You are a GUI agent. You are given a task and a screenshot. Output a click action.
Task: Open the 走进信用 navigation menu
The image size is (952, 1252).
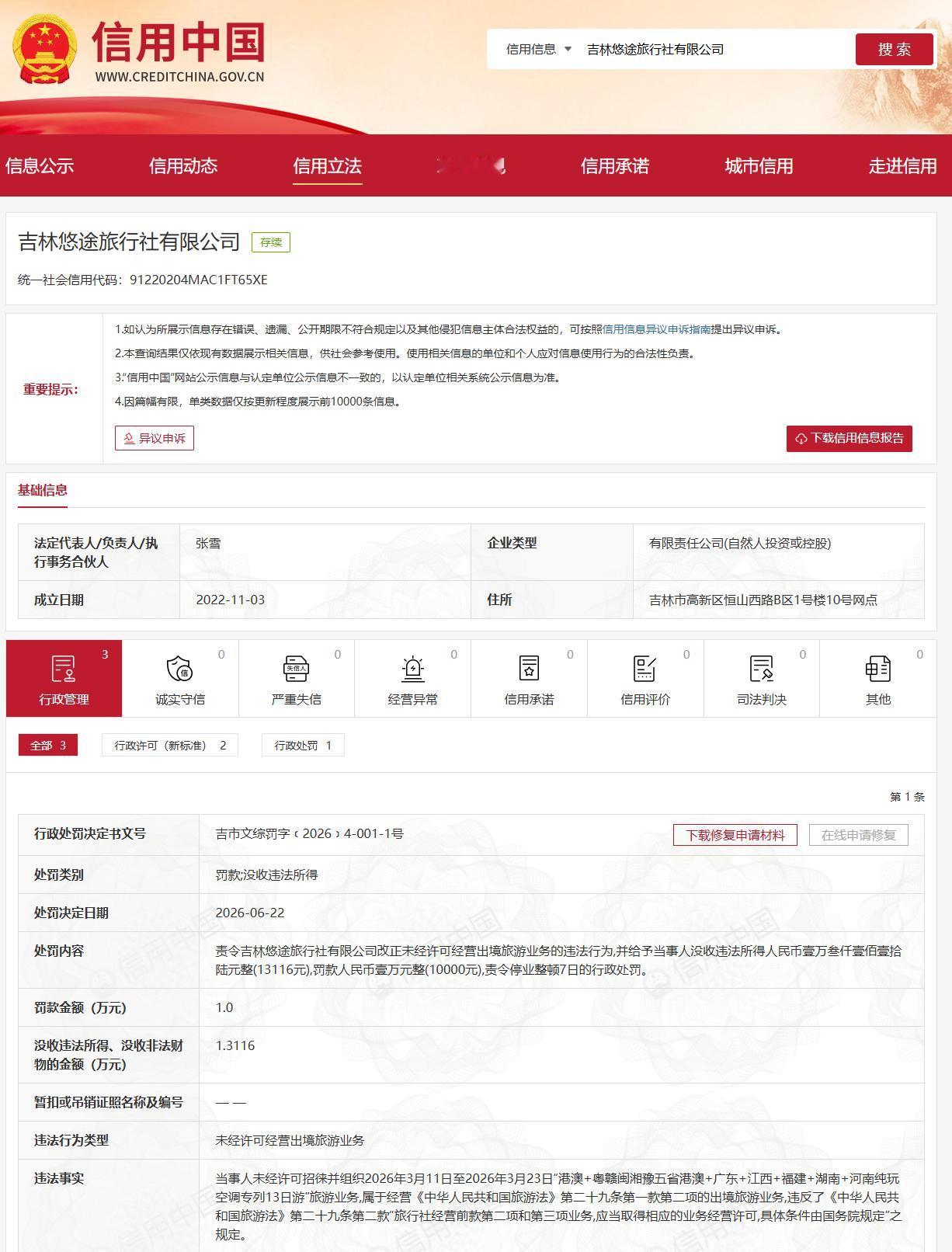pyautogui.click(x=902, y=165)
